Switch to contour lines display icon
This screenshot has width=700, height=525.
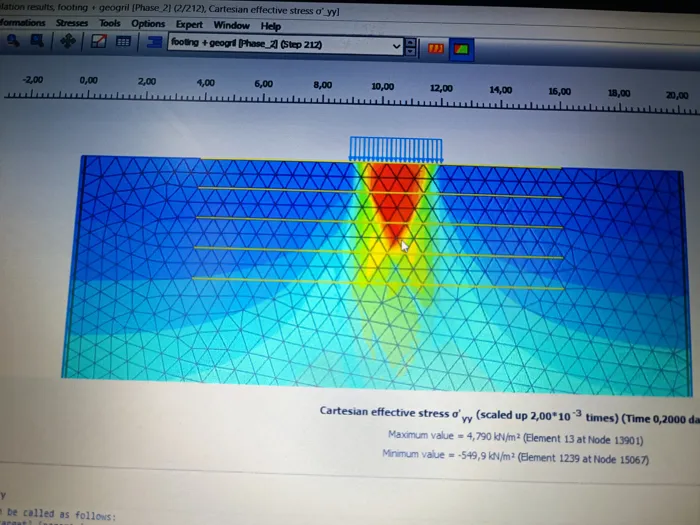click(436, 48)
